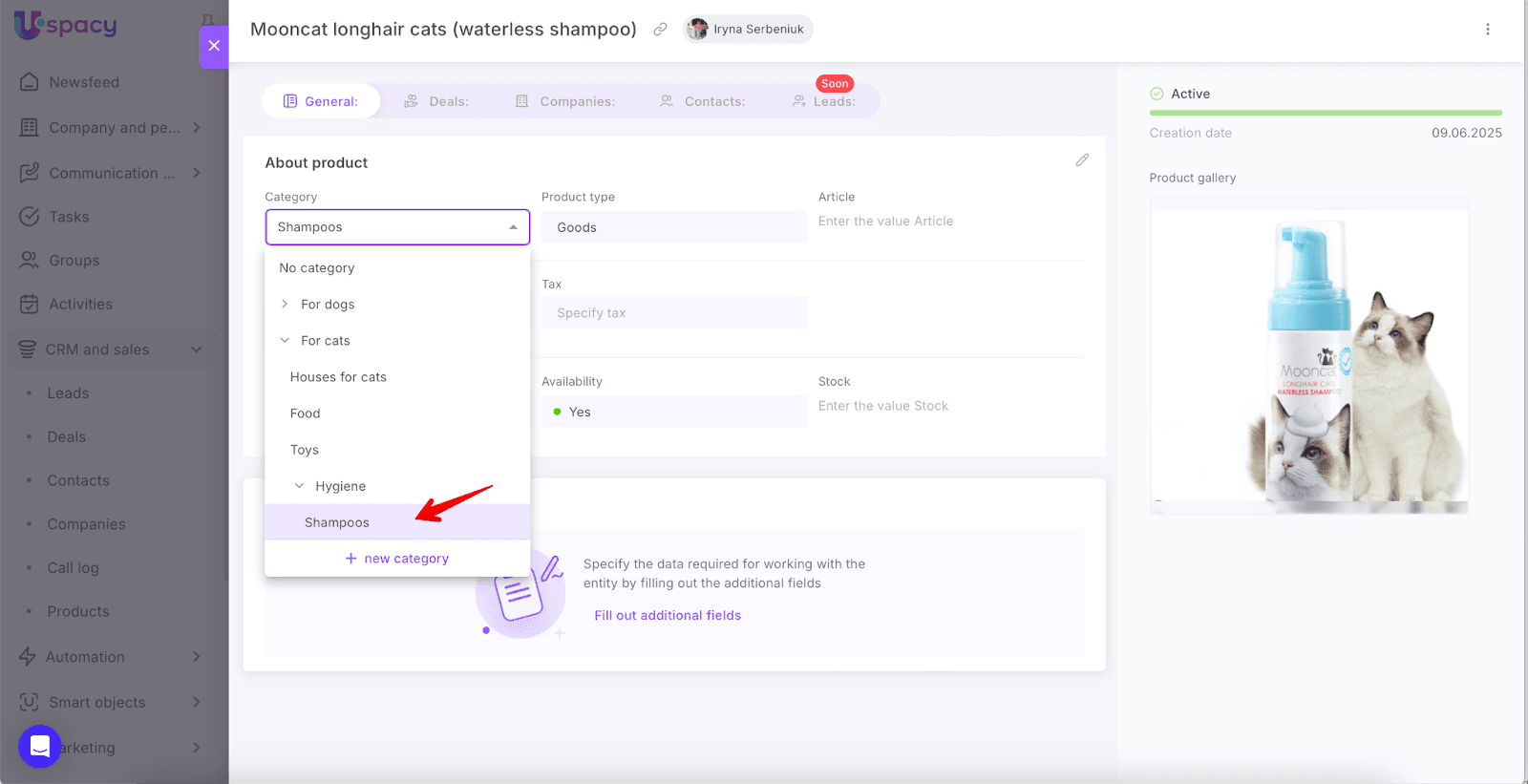Collapse the Hygiene subcategory

[299, 486]
